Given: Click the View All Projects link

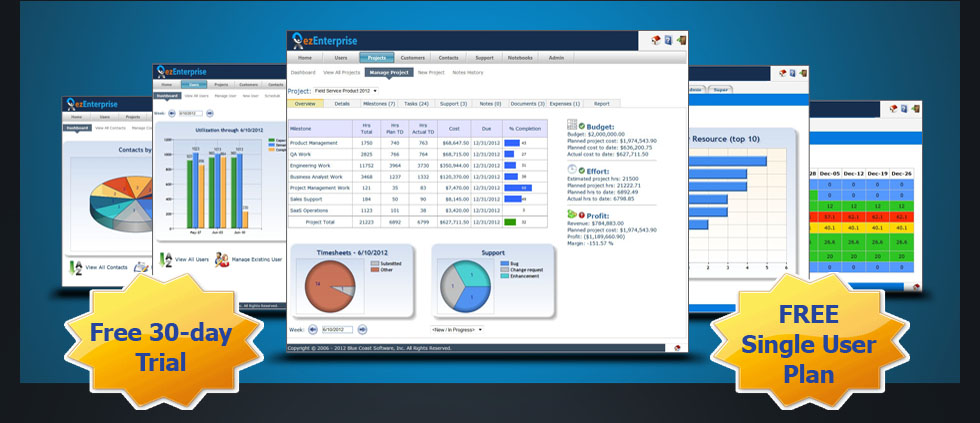Looking at the screenshot, I should [341, 72].
